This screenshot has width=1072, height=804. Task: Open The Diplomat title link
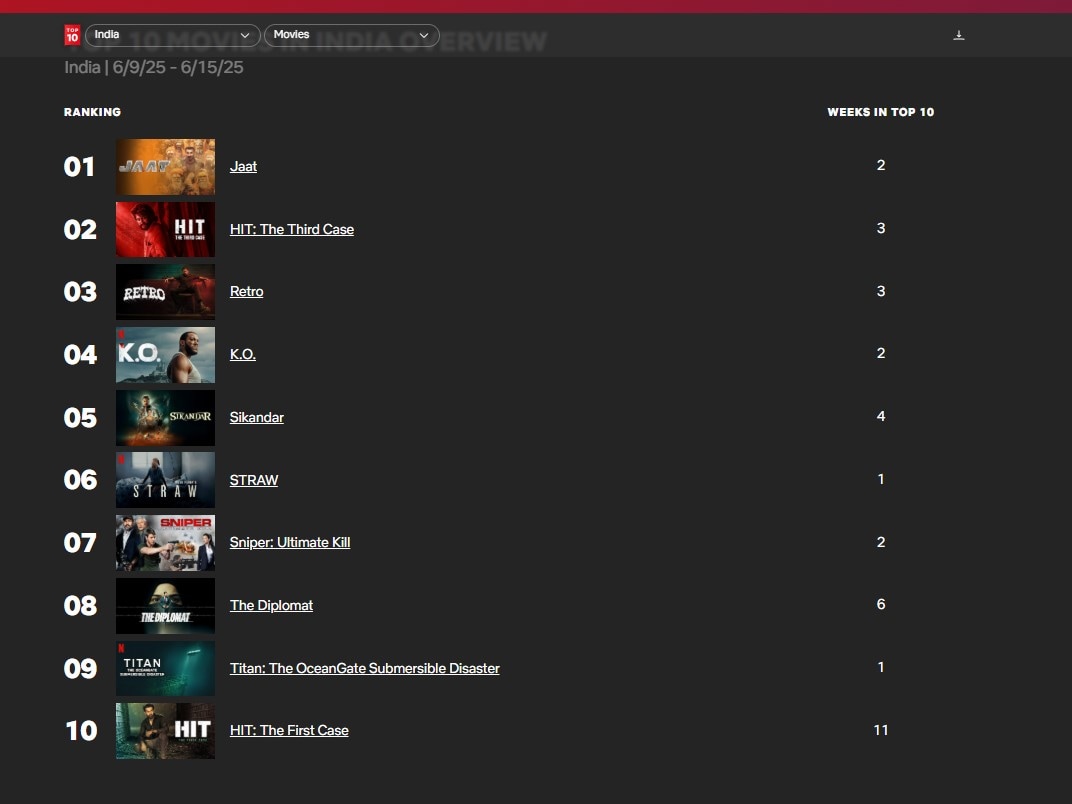point(271,605)
